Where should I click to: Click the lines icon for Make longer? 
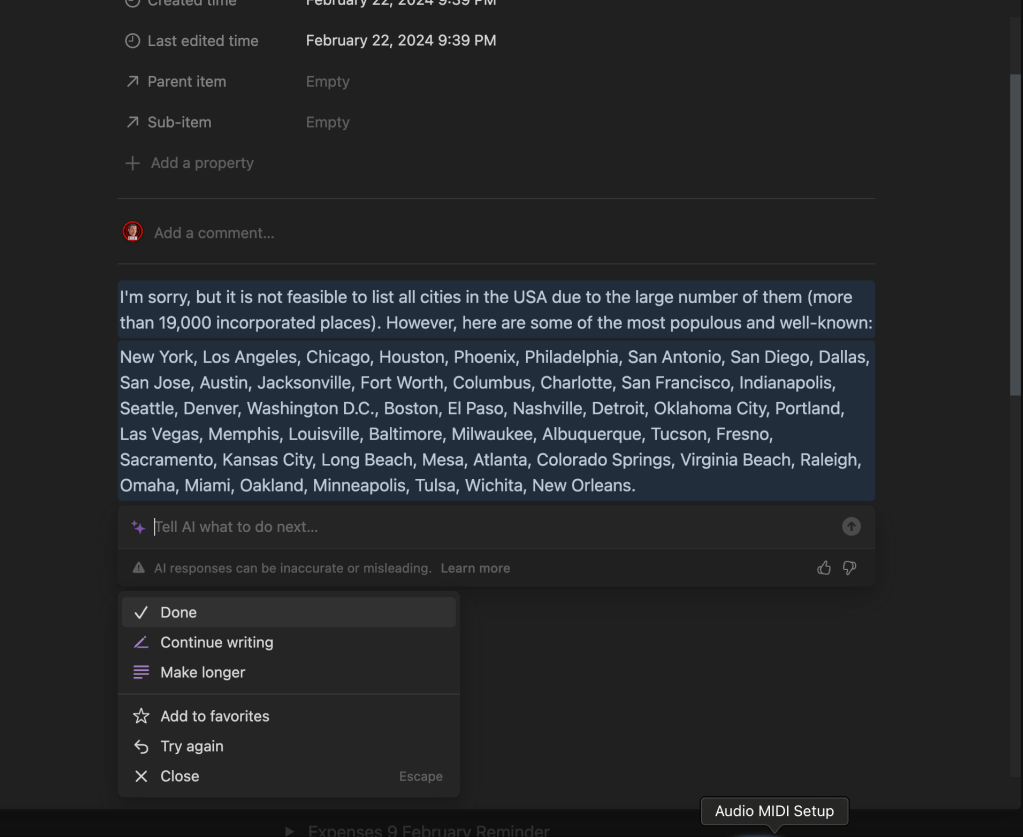[x=141, y=672]
